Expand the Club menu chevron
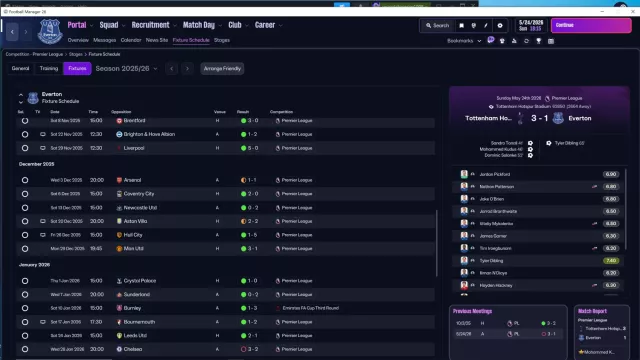The height and width of the screenshot is (360, 640). [x=247, y=25]
